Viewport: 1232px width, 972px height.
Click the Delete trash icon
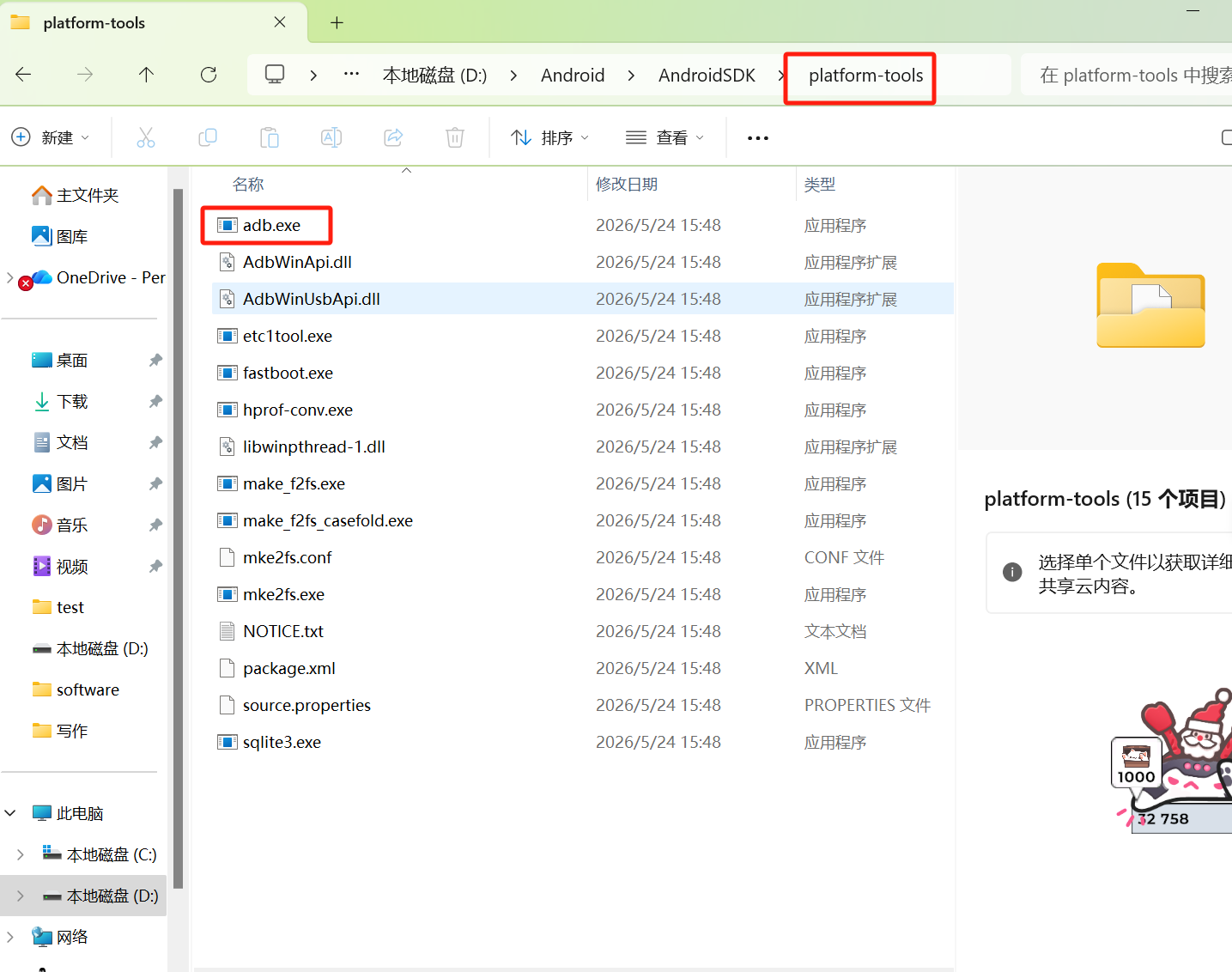(x=455, y=137)
